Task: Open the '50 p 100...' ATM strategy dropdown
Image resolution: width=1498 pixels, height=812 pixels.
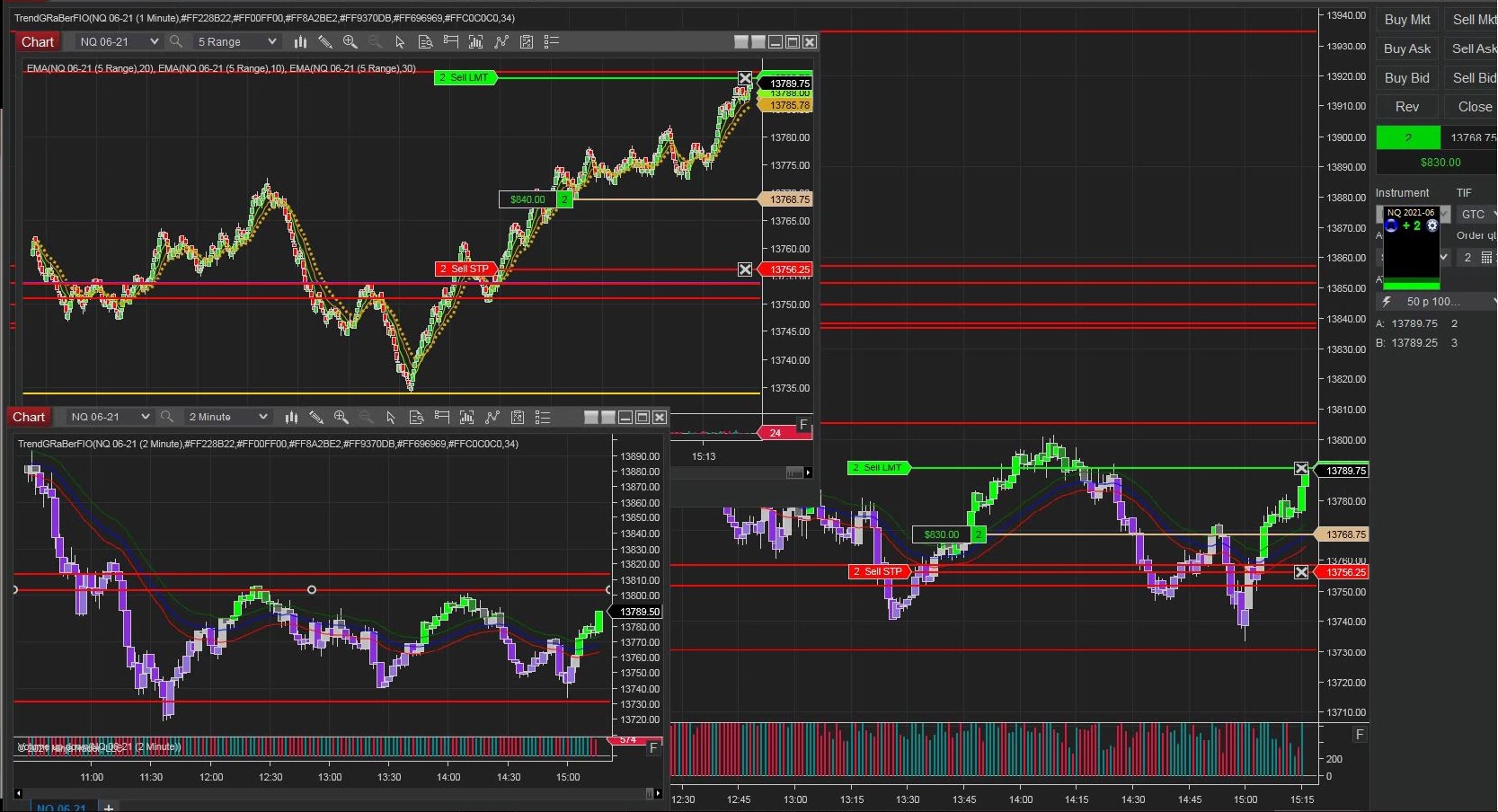Action: tap(1438, 302)
